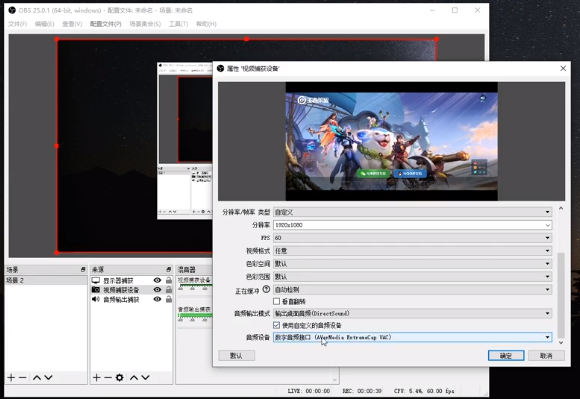
Task: Click the help icon beside 正在缓冲
Action: coord(266,290)
